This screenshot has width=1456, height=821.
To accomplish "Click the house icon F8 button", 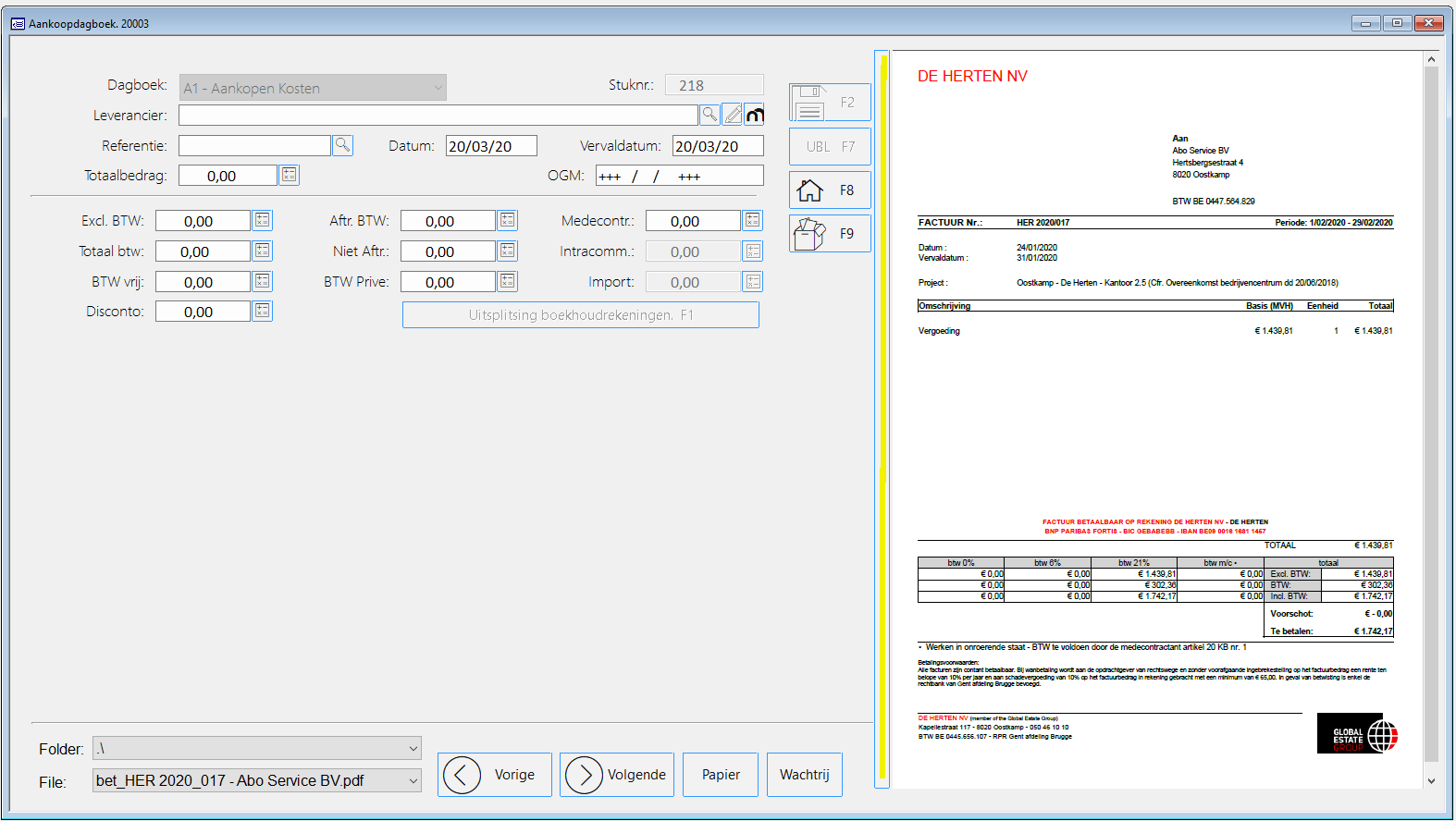I will (829, 190).
